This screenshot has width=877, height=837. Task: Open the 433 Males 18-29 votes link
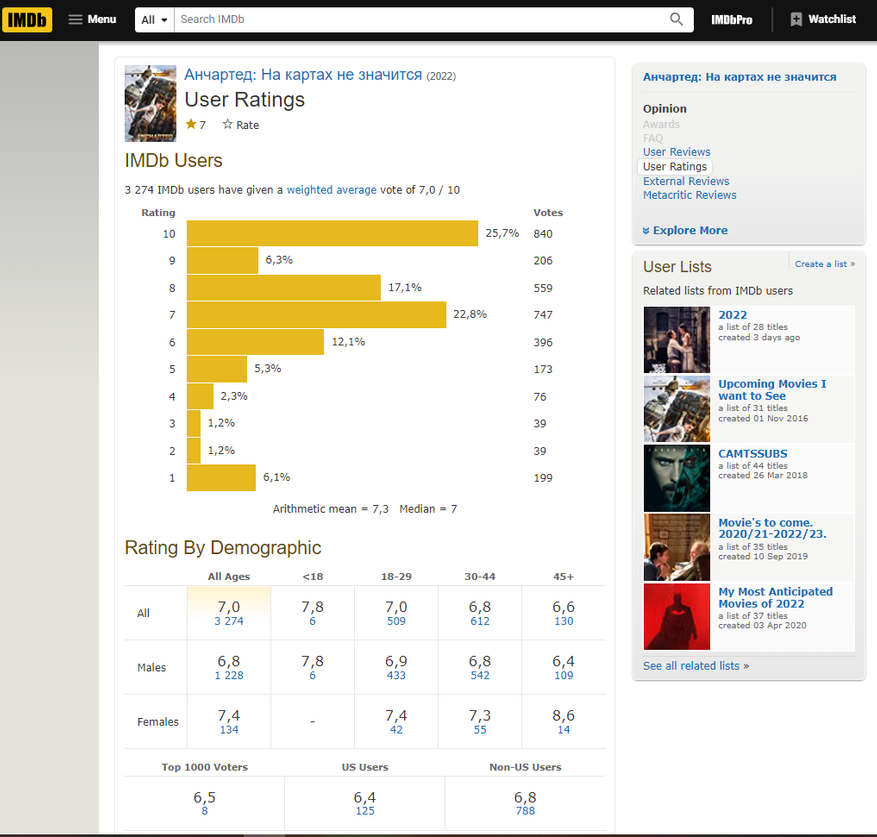pyautogui.click(x=396, y=675)
